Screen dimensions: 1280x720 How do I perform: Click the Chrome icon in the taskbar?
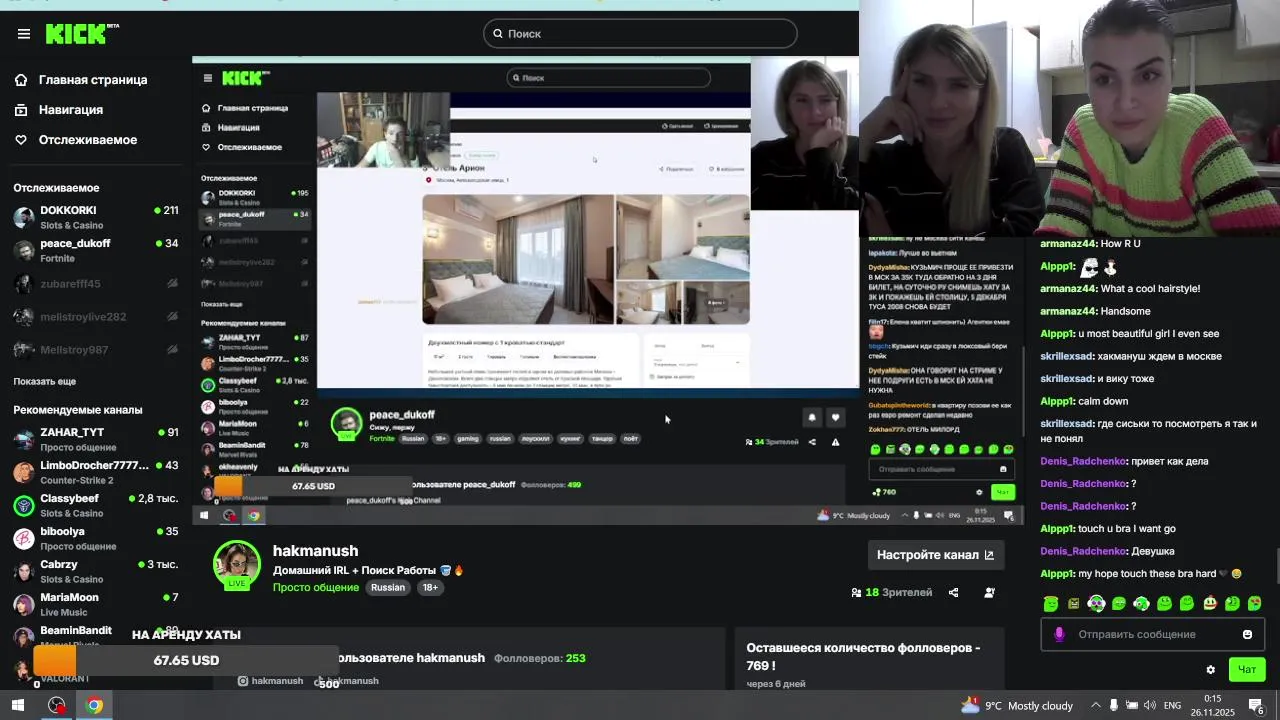[x=94, y=705]
